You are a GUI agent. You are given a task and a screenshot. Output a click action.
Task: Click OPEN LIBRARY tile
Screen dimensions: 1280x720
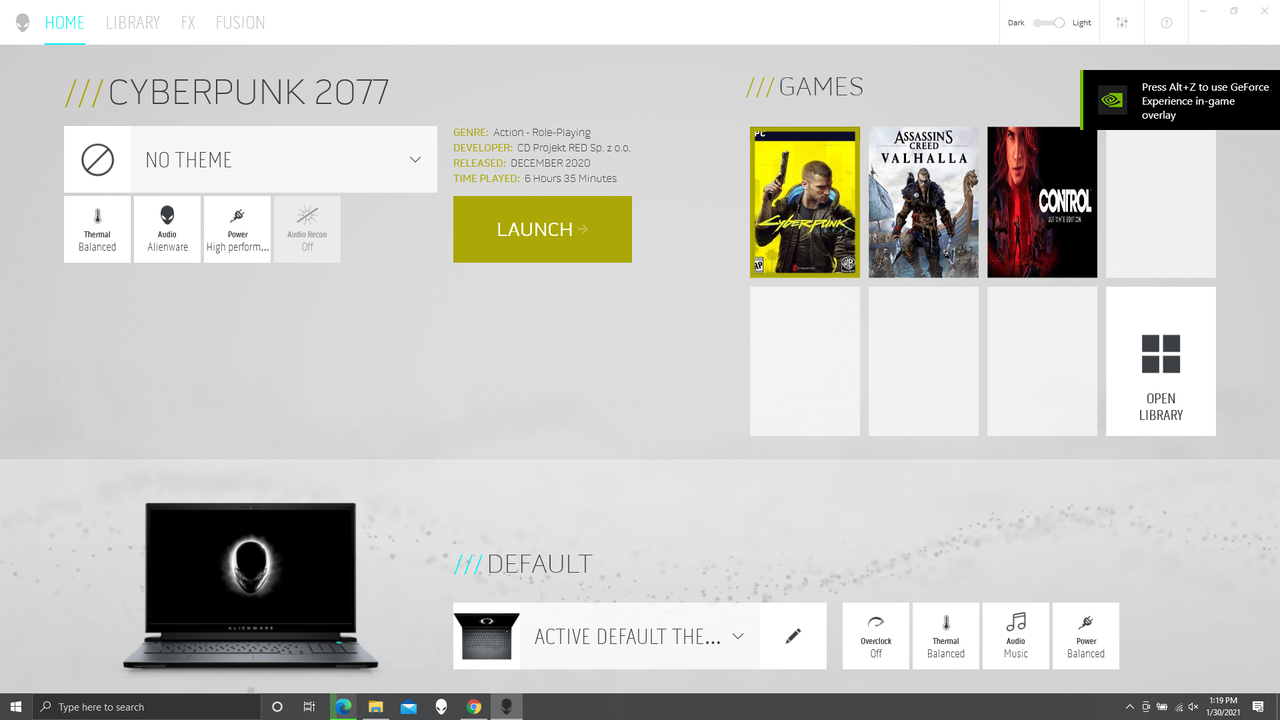click(x=1161, y=361)
